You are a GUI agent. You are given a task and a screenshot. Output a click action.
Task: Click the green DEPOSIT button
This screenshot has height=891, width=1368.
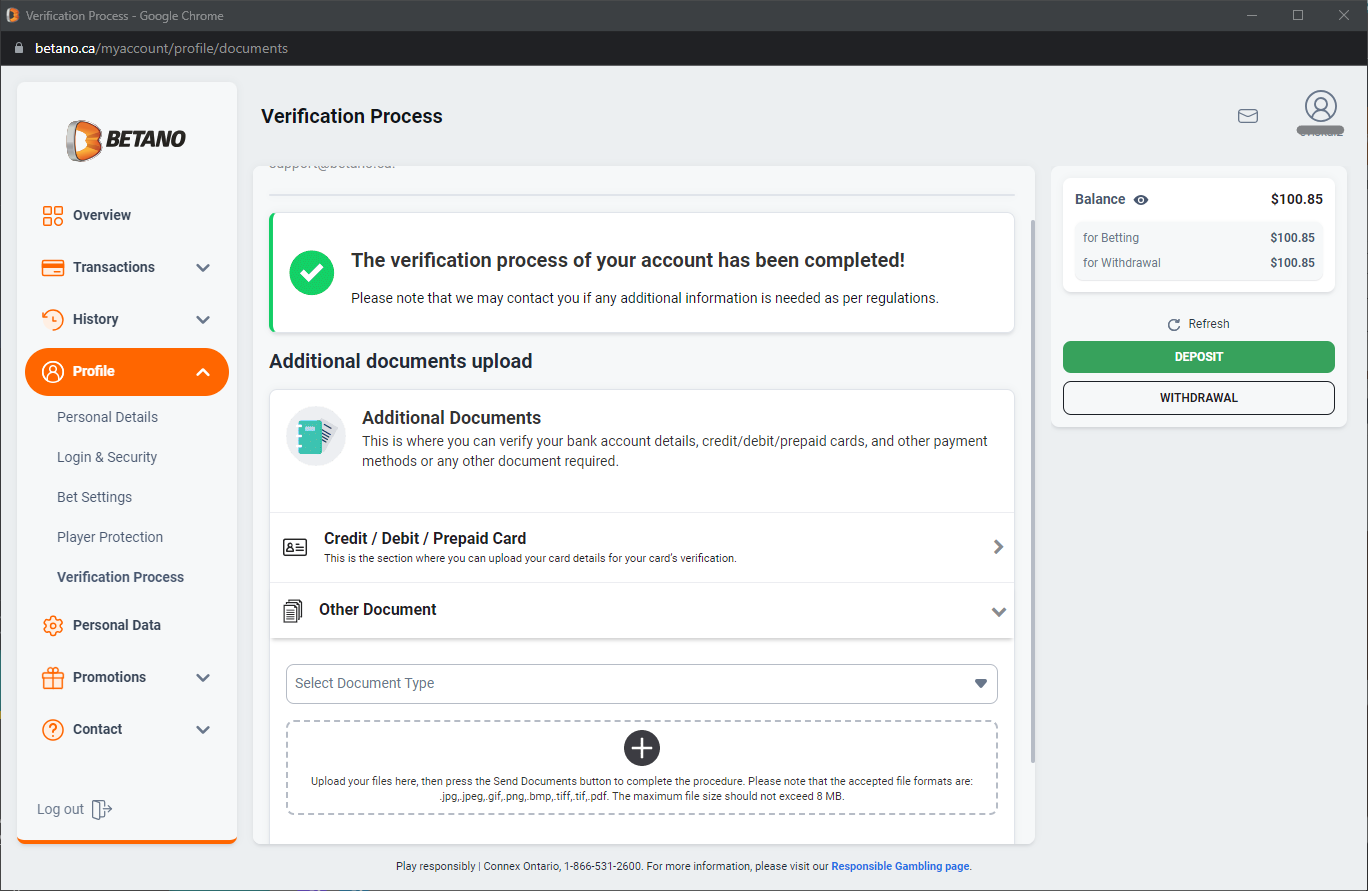tap(1198, 357)
